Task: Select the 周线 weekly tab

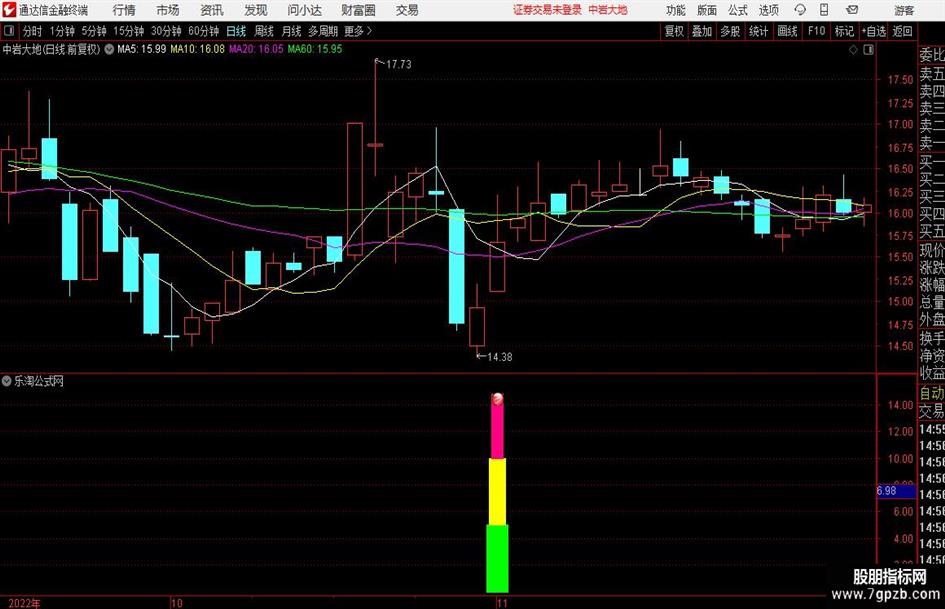Action: [x=264, y=31]
